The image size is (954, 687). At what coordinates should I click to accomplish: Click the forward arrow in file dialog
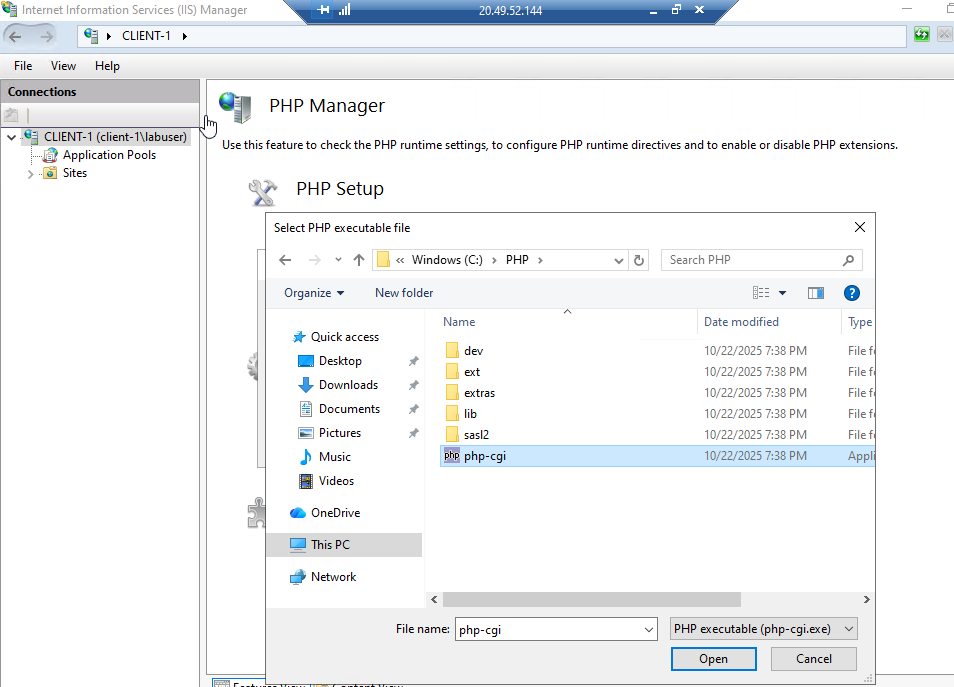315,260
